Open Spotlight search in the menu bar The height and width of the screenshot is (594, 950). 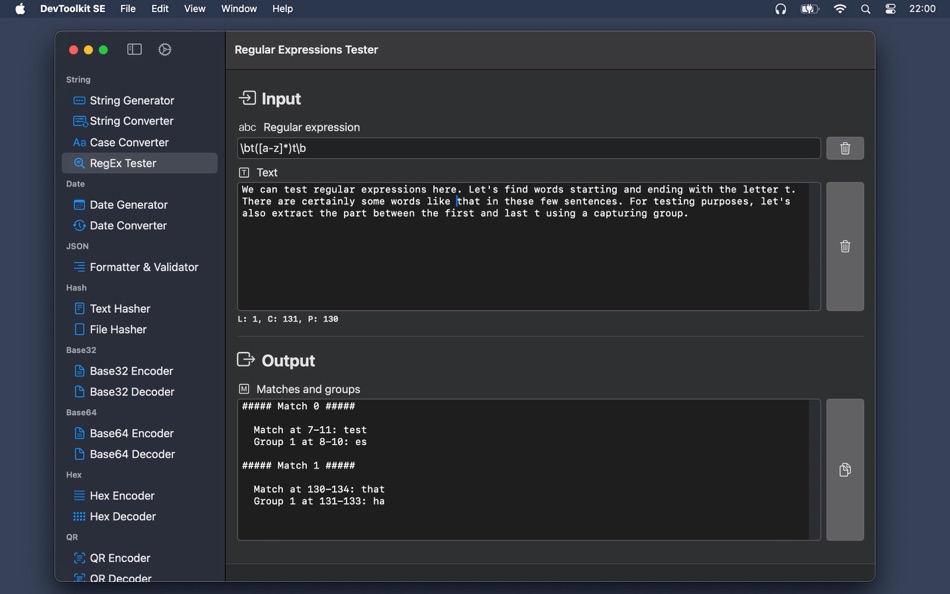865,8
